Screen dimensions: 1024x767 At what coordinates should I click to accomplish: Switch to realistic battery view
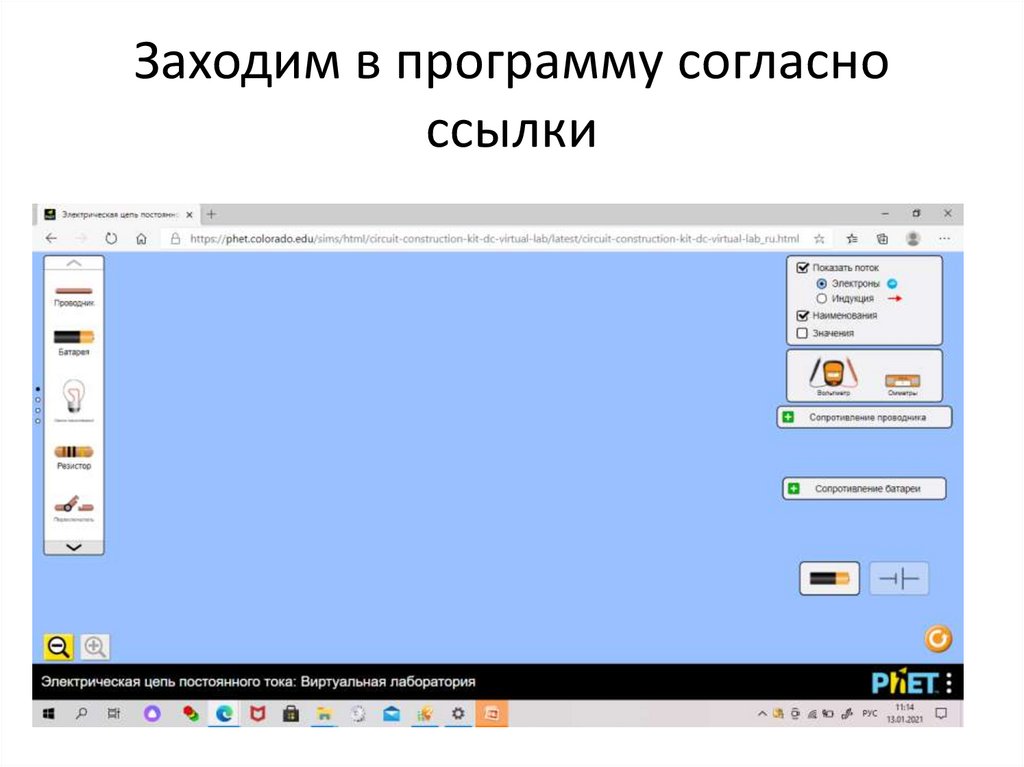[x=829, y=578]
